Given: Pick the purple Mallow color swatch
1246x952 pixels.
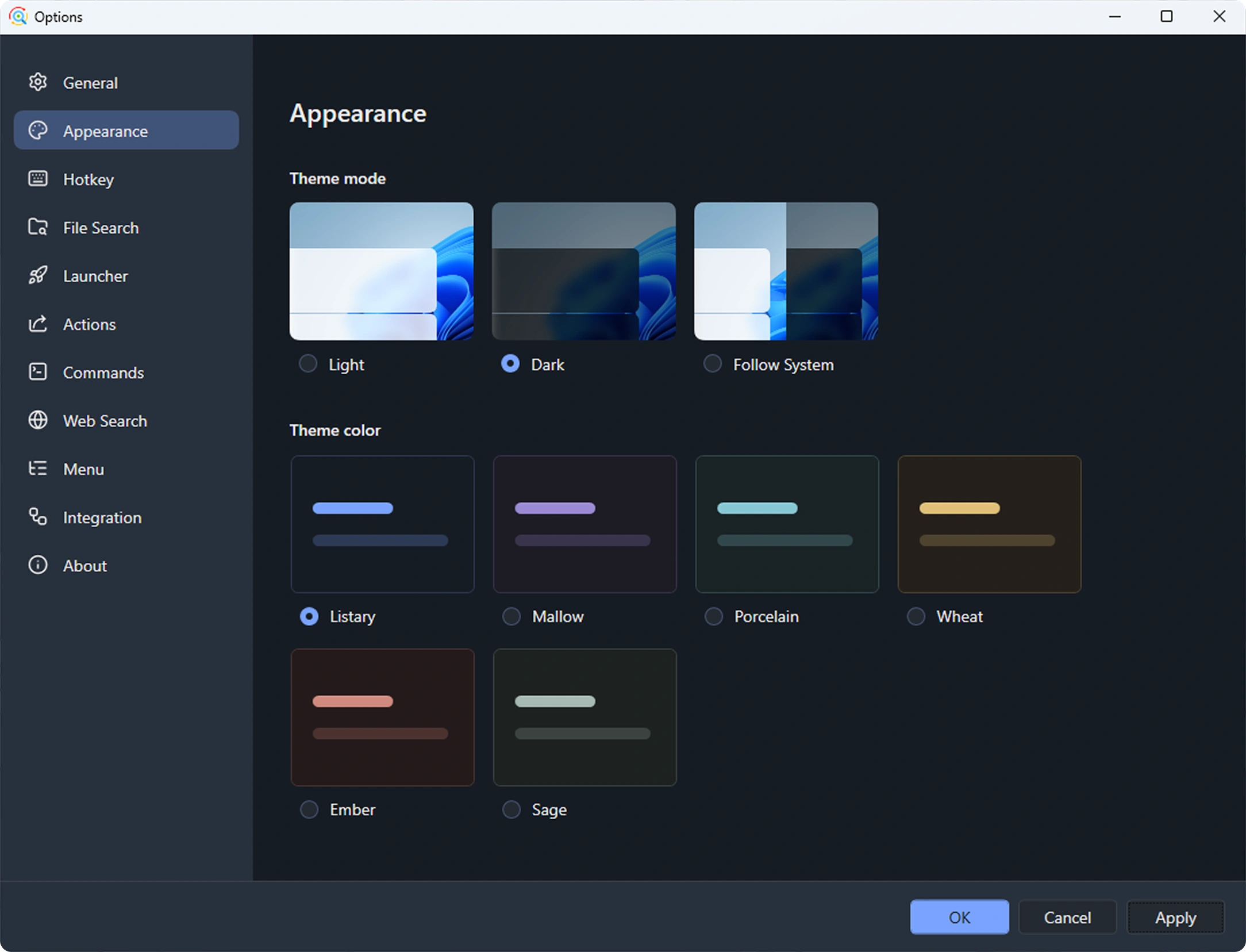Looking at the screenshot, I should coord(585,524).
